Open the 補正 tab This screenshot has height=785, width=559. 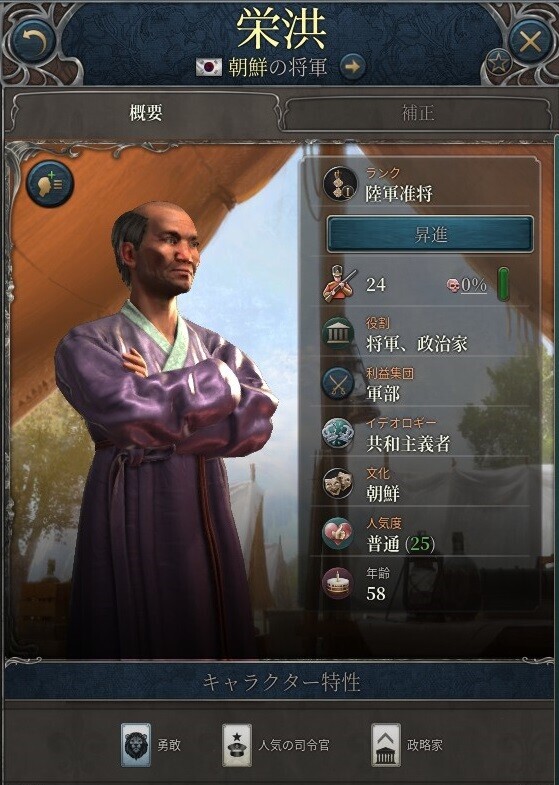(418, 113)
